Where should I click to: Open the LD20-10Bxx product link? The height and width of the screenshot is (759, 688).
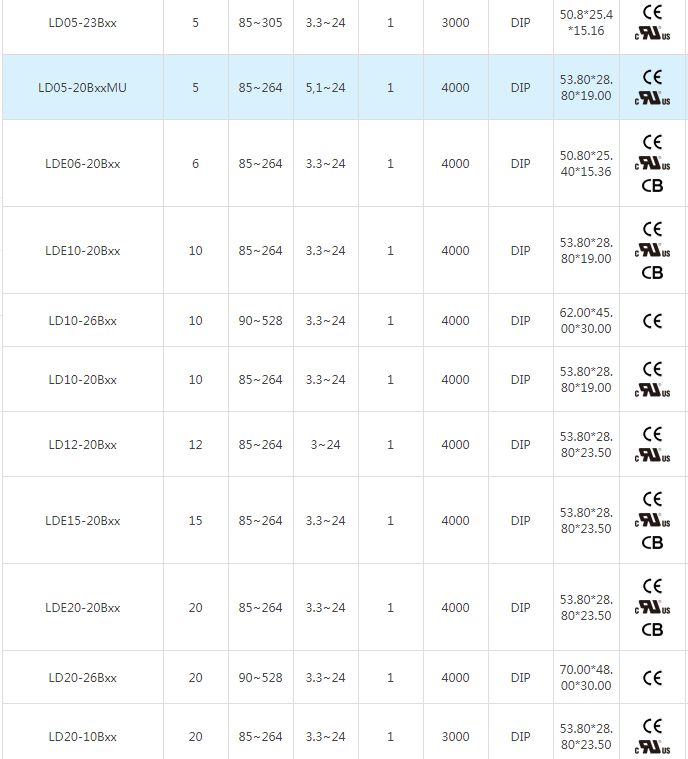coord(83,737)
